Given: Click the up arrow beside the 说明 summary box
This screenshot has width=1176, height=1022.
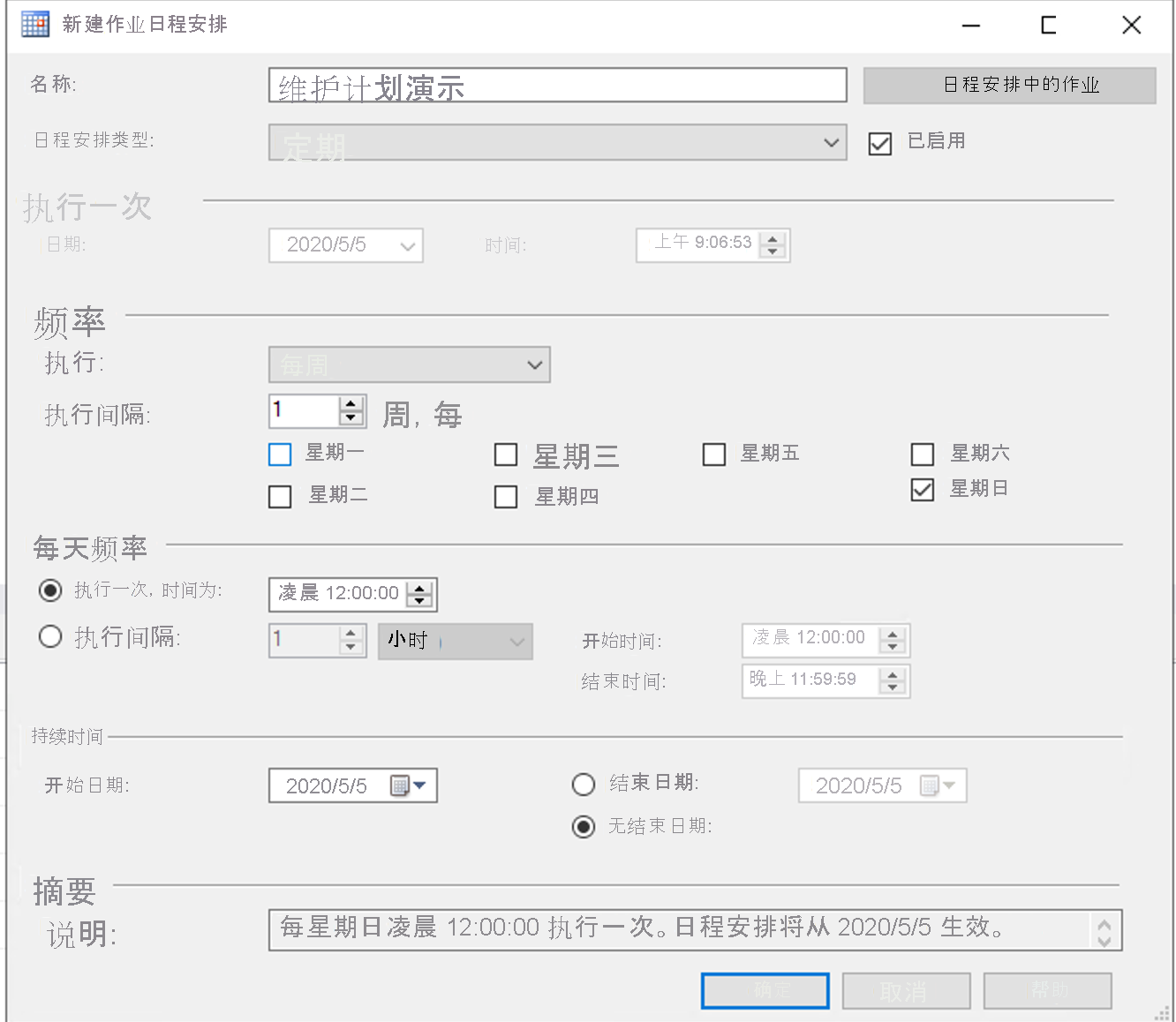Looking at the screenshot, I should coord(1103,923).
